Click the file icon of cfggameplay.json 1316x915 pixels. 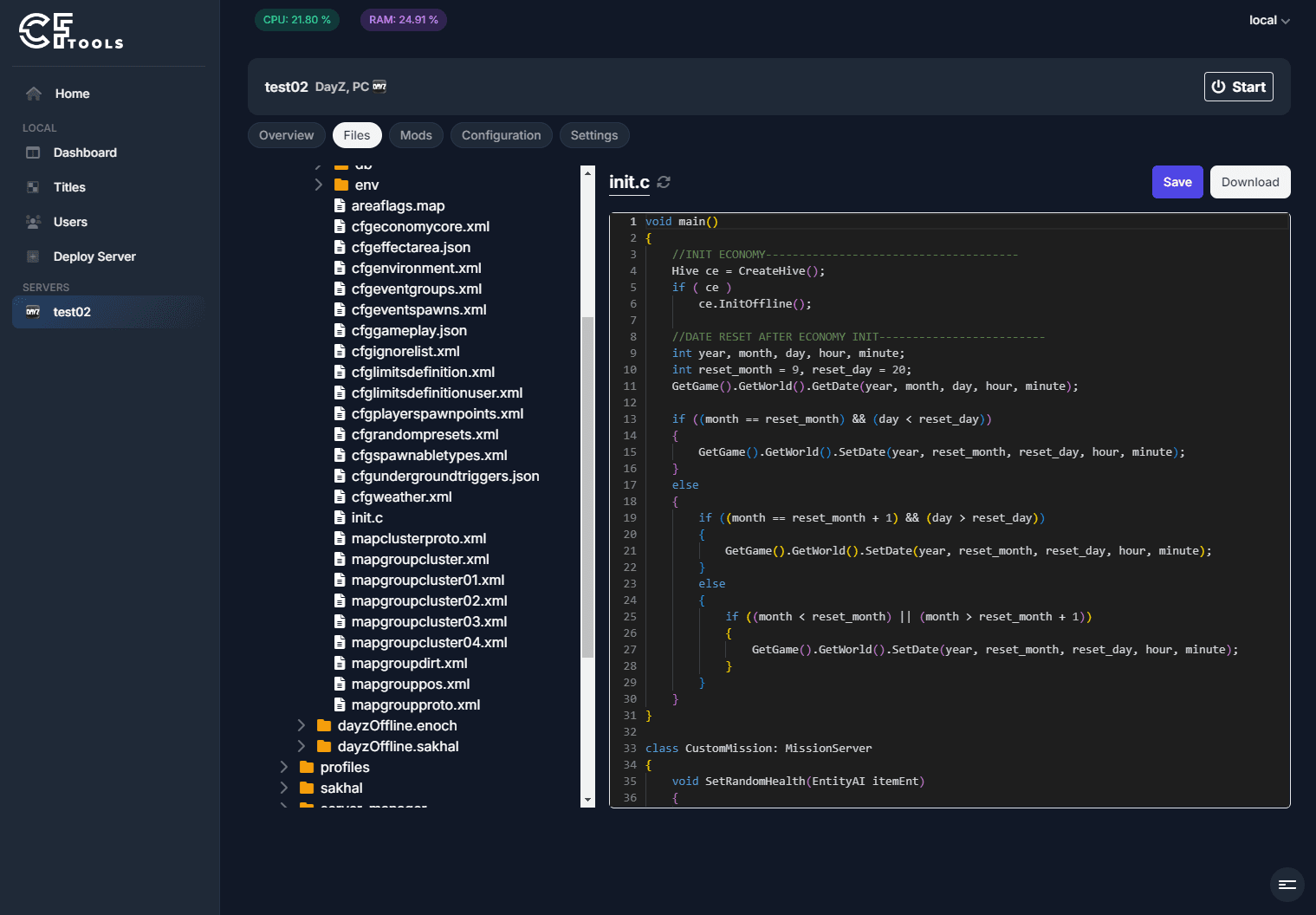(x=340, y=330)
